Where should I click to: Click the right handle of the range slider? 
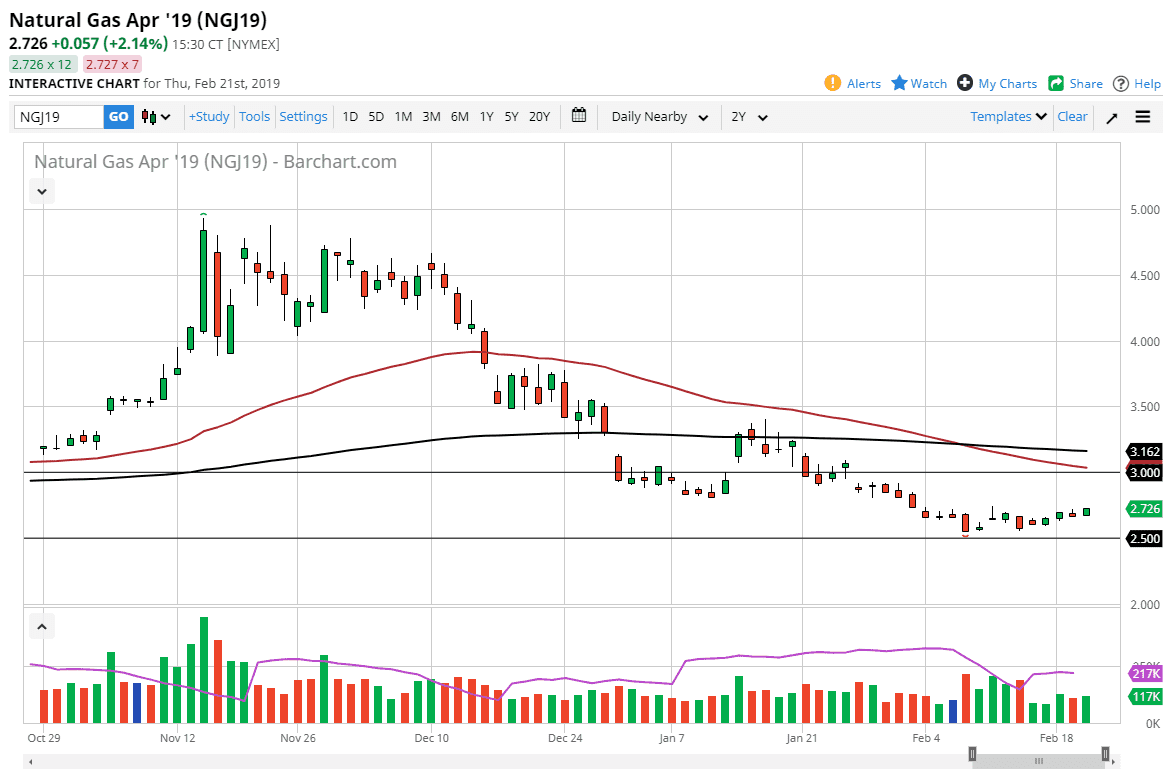click(x=1105, y=753)
